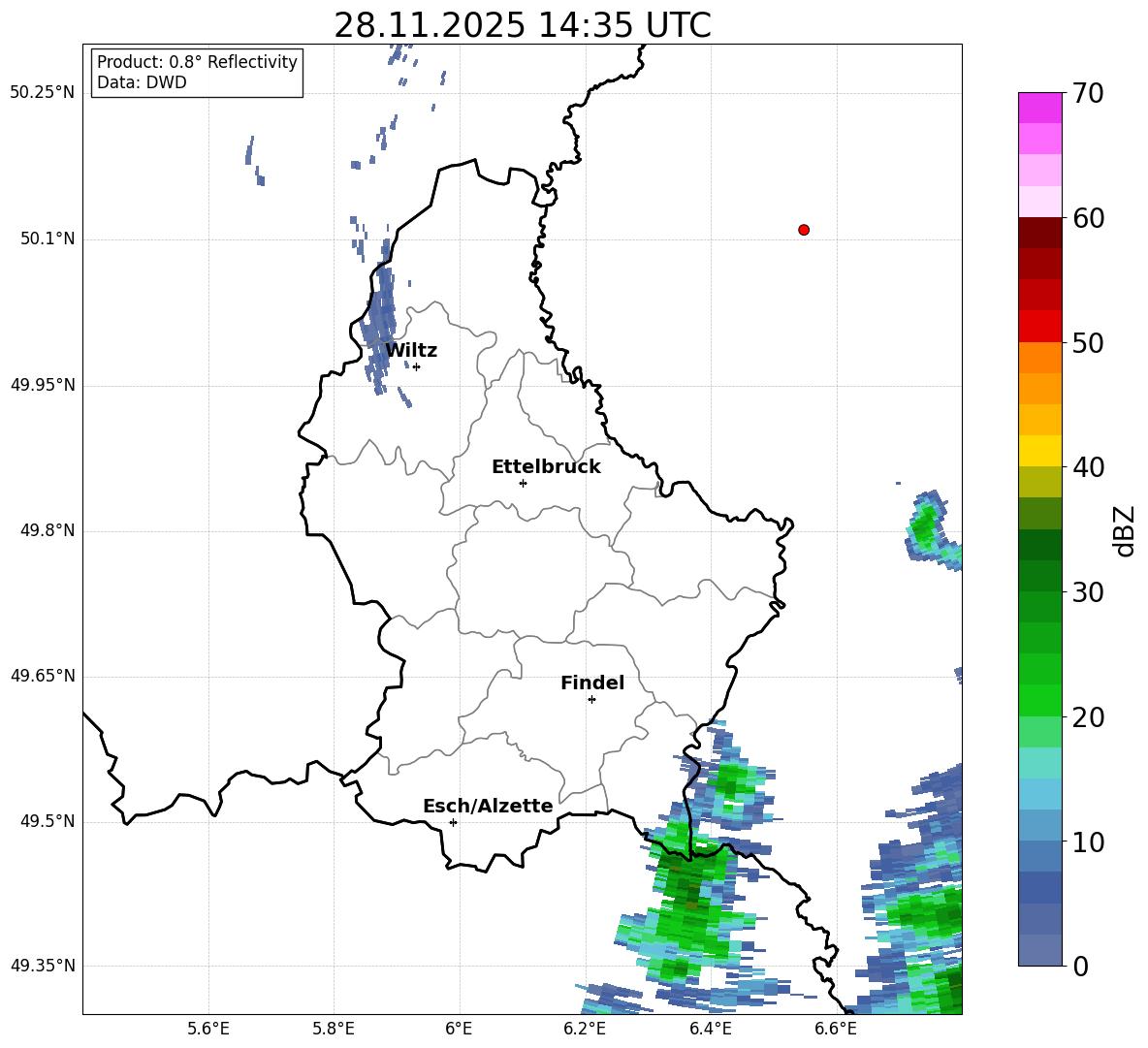Viewport: 1148px width, 1048px height.
Task: Click the dBZ colorbar label
Action: pyautogui.click(x=1126, y=530)
